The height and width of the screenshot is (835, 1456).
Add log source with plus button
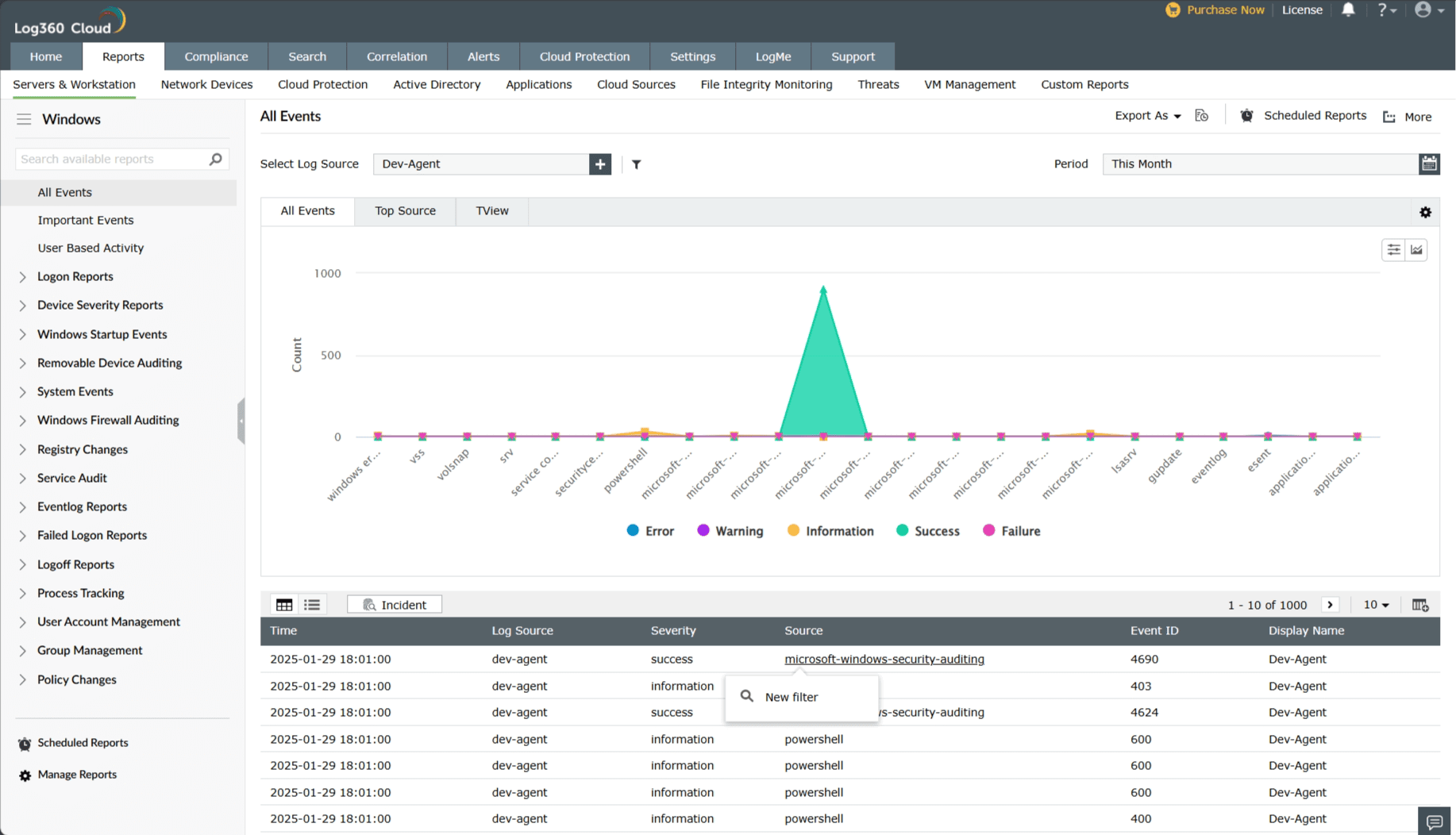point(600,164)
